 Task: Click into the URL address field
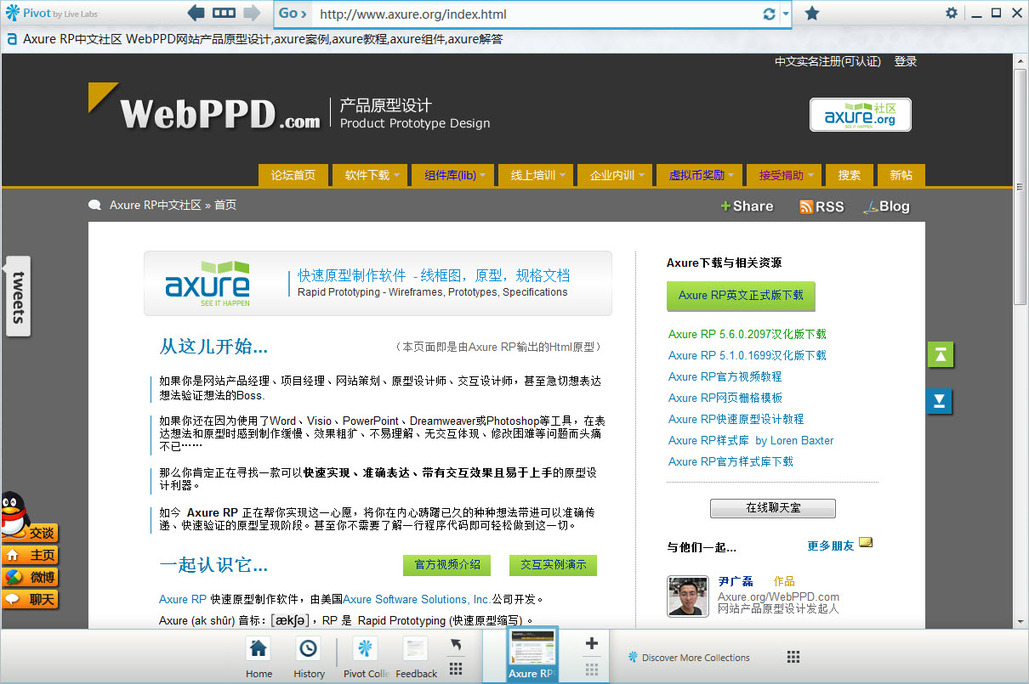tap(537, 14)
